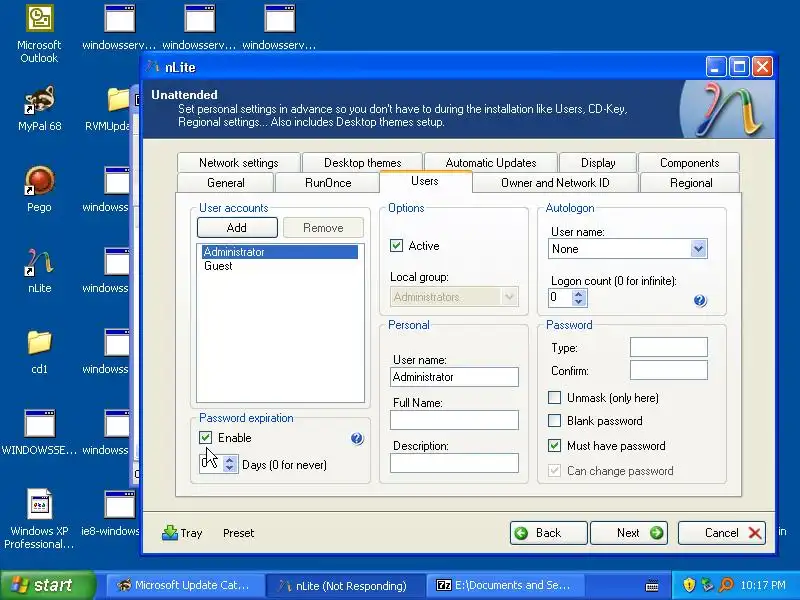This screenshot has height=600, width=800.
Task: Click the network/device tray icon beside the shield
Action: 707,585
